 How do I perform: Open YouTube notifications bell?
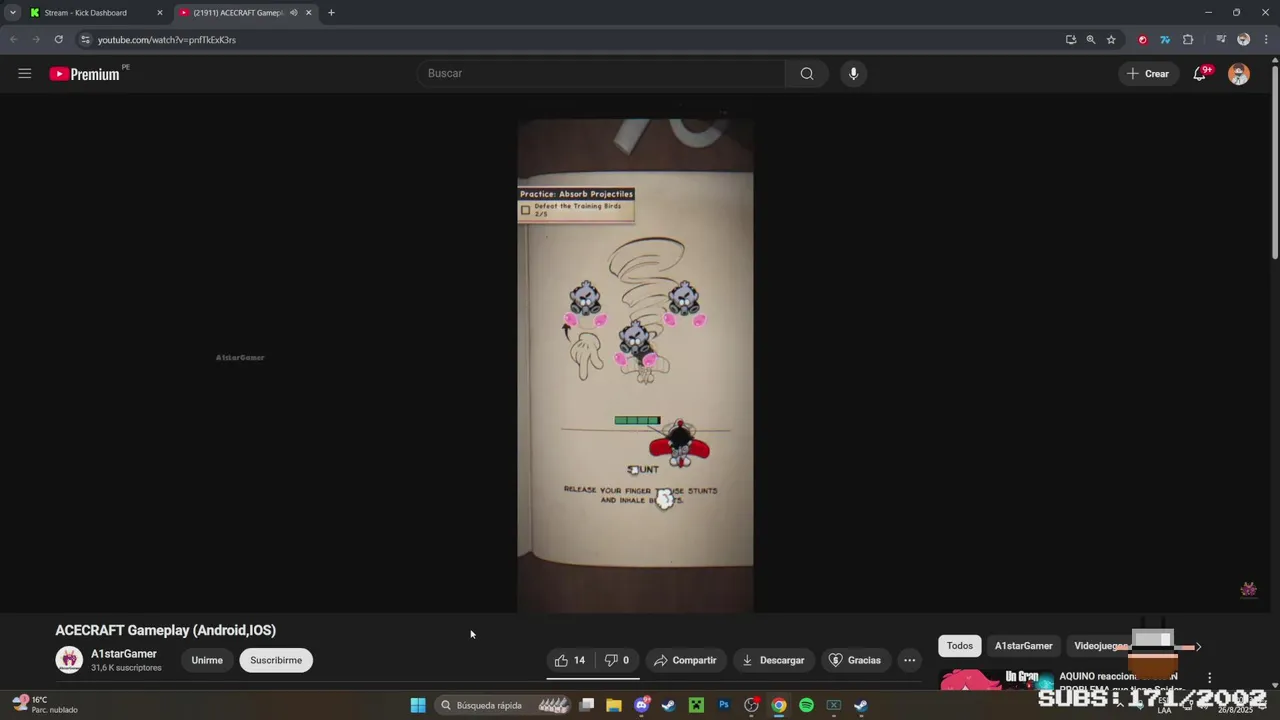point(1200,73)
